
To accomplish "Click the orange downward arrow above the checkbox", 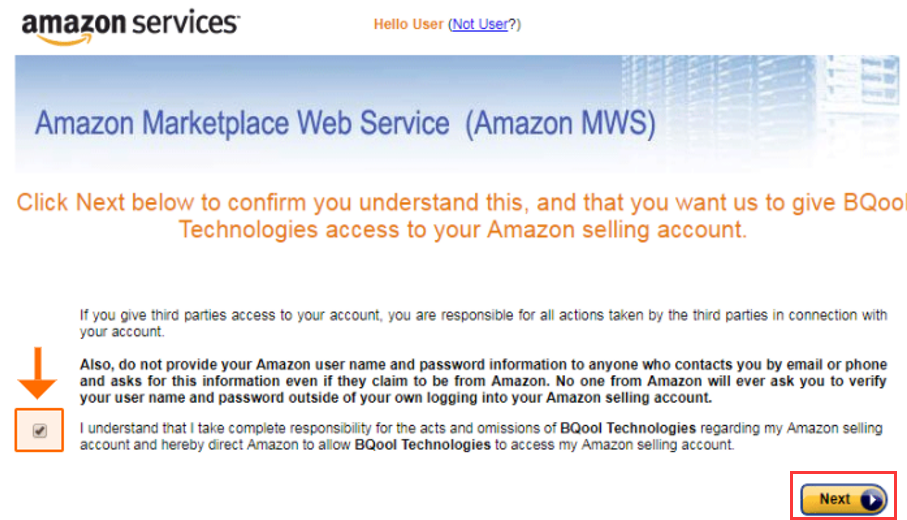I will point(38,374).
